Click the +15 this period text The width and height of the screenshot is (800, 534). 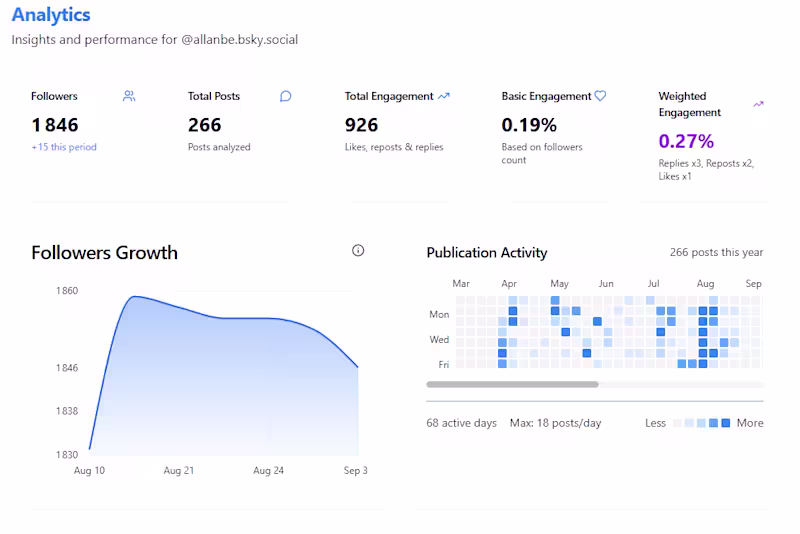64,147
